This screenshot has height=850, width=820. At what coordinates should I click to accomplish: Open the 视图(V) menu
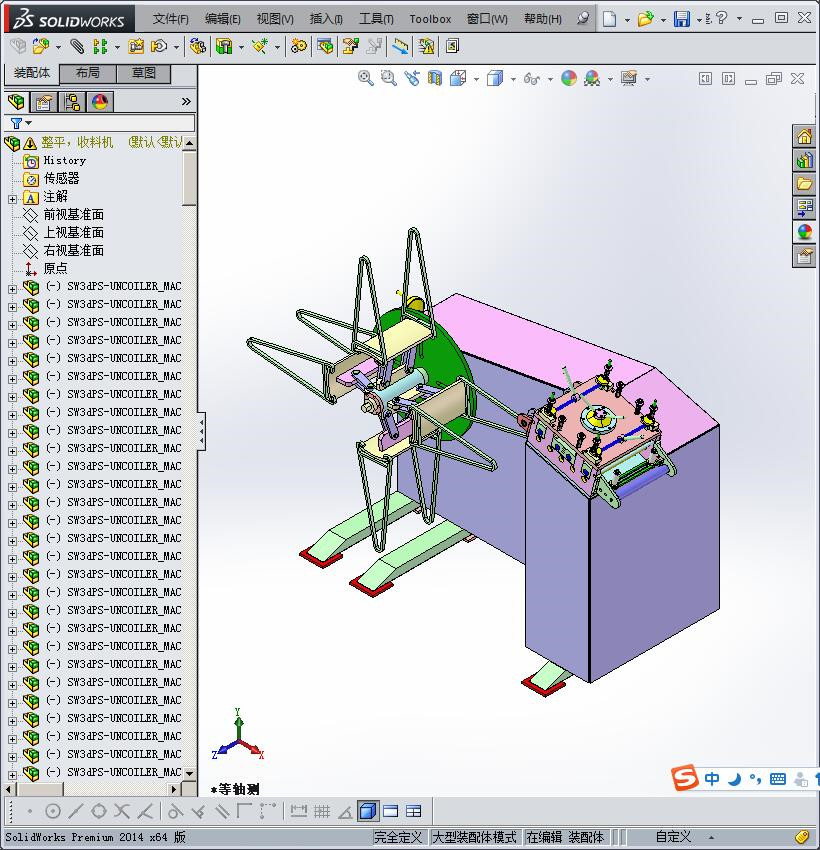275,19
